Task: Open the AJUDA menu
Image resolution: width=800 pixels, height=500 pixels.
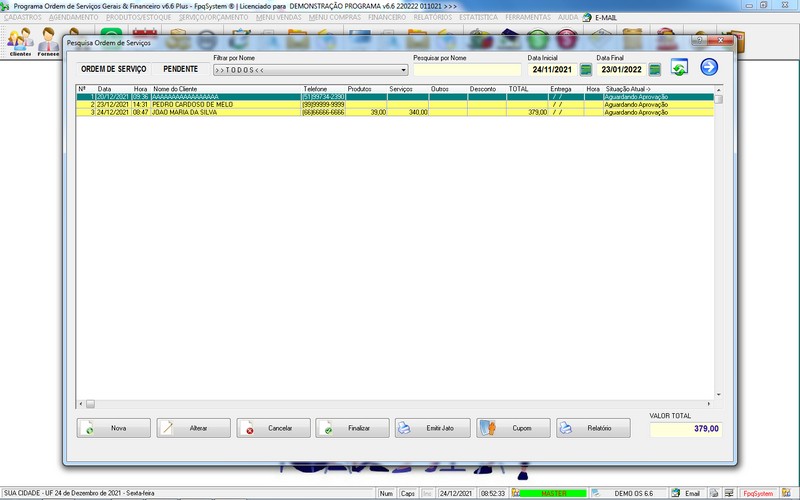Action: pyautogui.click(x=568, y=17)
